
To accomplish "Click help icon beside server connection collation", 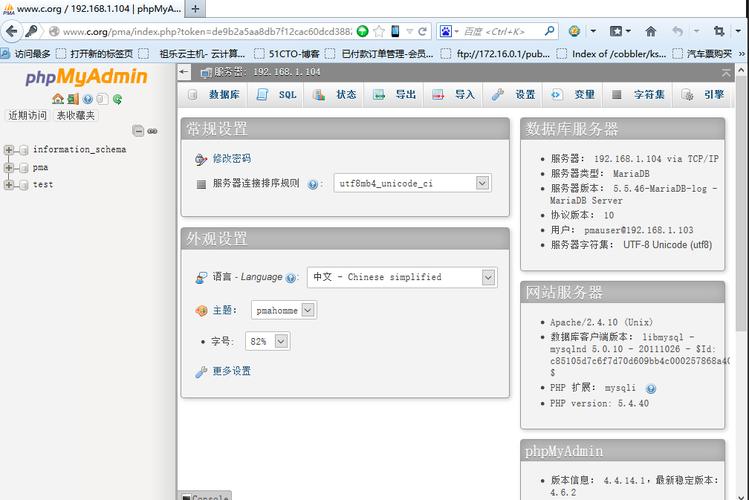I will pyautogui.click(x=312, y=184).
